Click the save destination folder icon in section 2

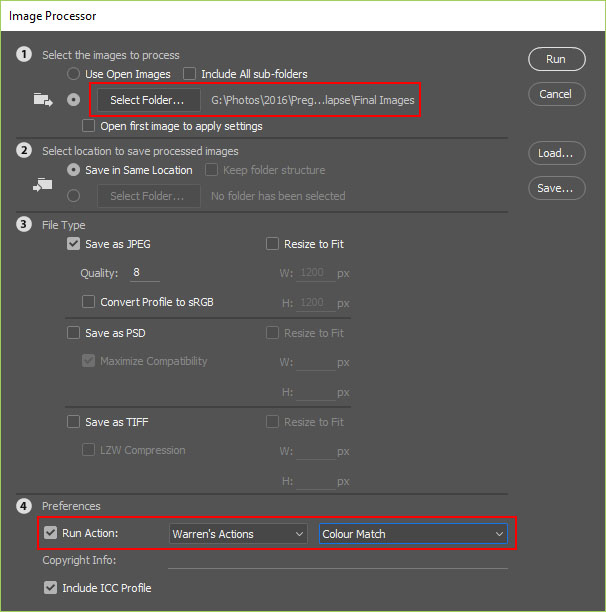click(x=43, y=185)
